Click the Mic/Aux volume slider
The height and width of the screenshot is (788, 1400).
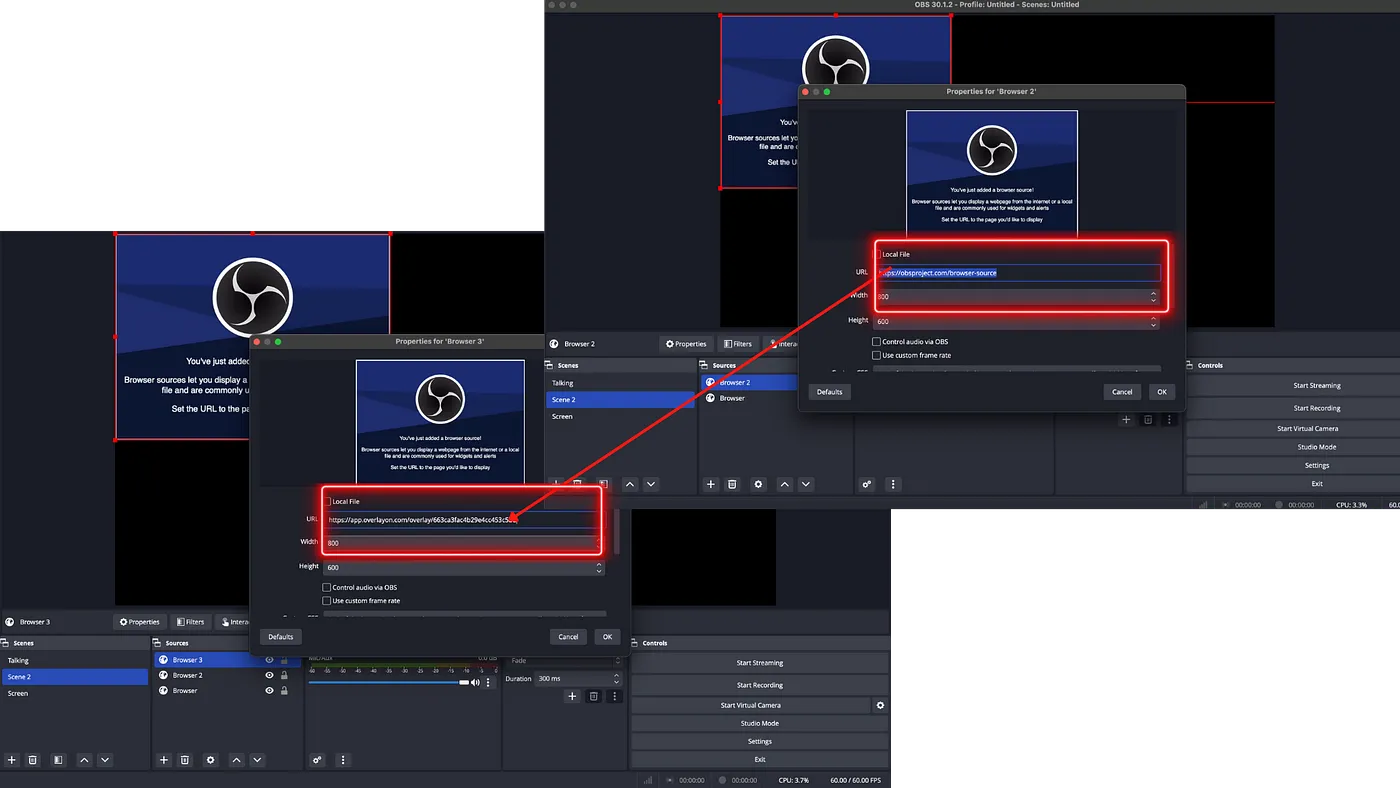(x=389, y=682)
